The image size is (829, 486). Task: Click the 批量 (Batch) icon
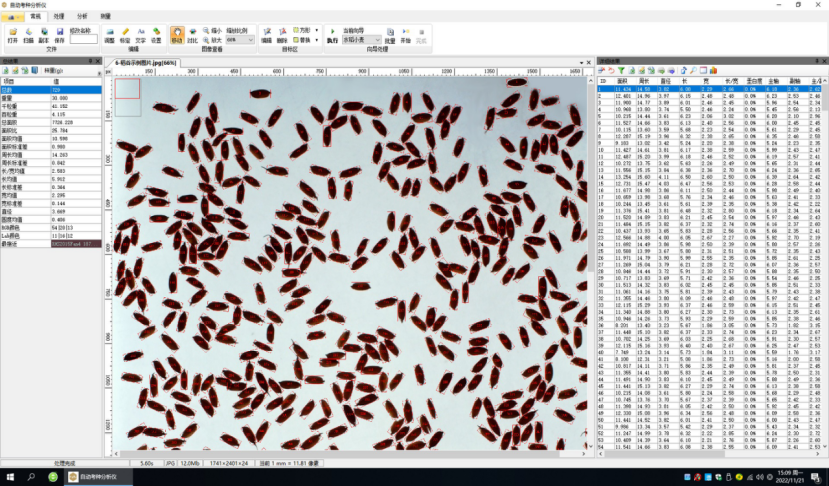390,35
